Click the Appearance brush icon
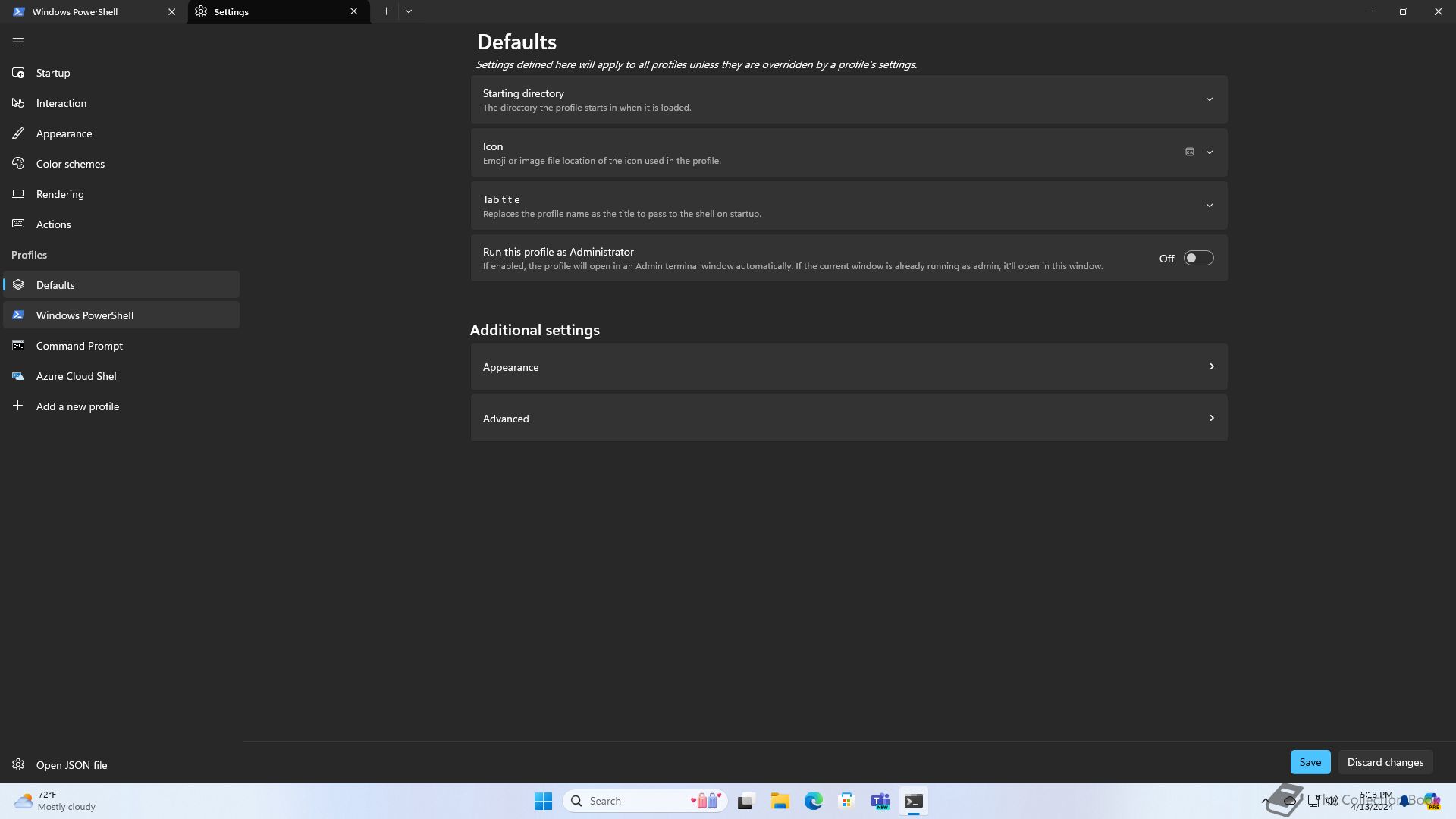 point(18,133)
